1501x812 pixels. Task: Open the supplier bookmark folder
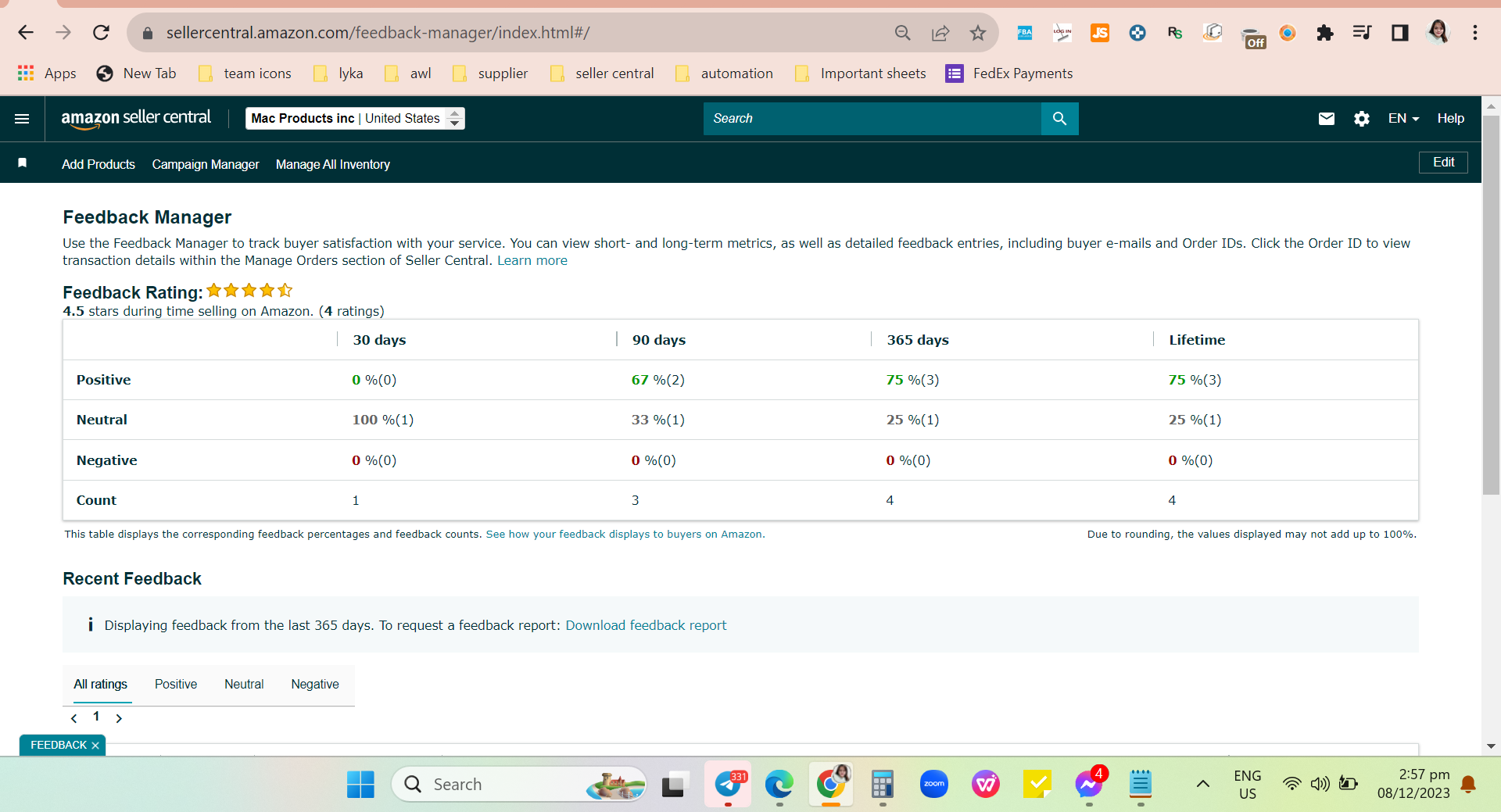click(x=490, y=73)
